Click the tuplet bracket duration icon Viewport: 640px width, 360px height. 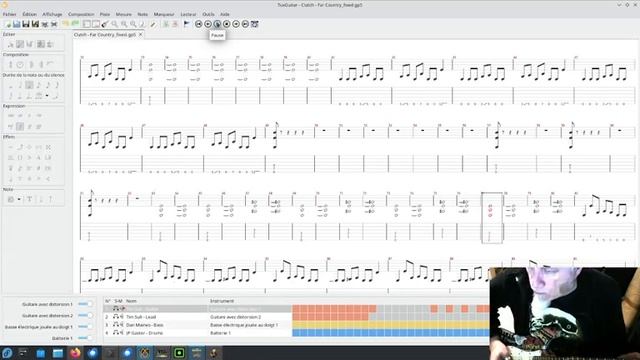coord(38,96)
